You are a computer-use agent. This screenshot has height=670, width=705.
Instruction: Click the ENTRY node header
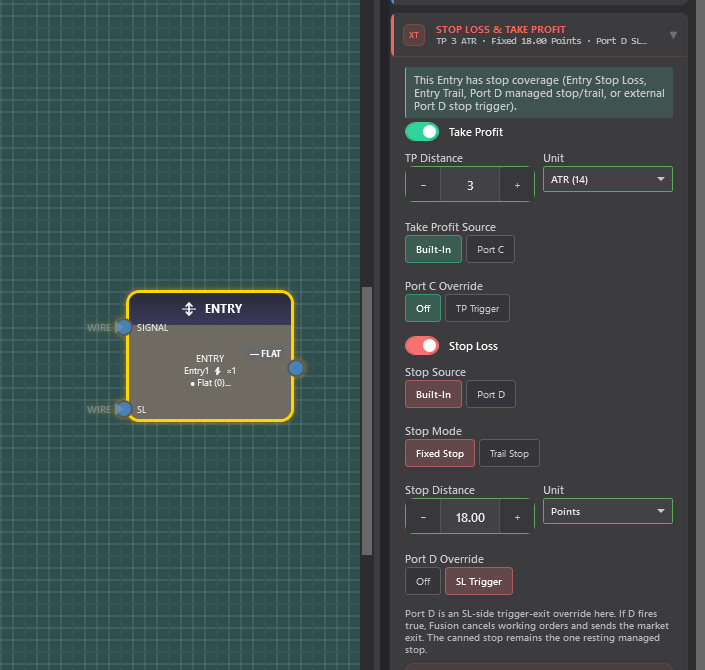[x=210, y=309]
